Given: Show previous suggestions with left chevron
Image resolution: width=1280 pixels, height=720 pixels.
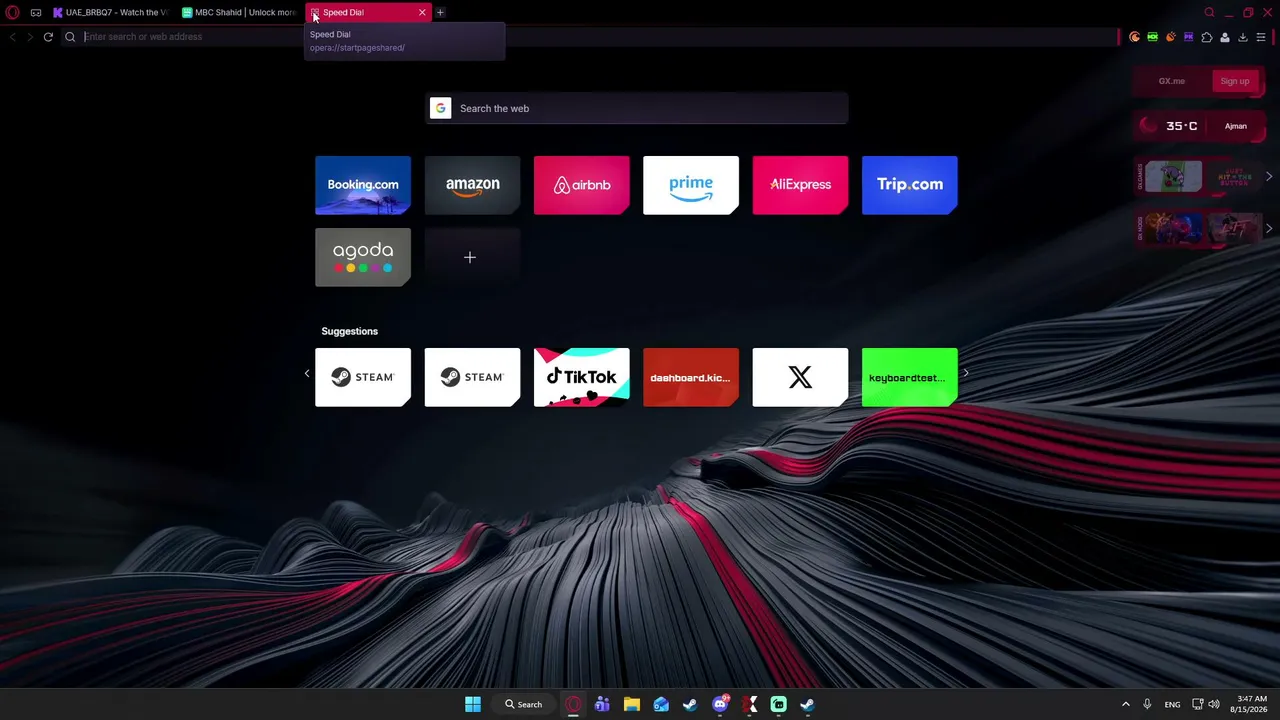Looking at the screenshot, I should [x=307, y=373].
